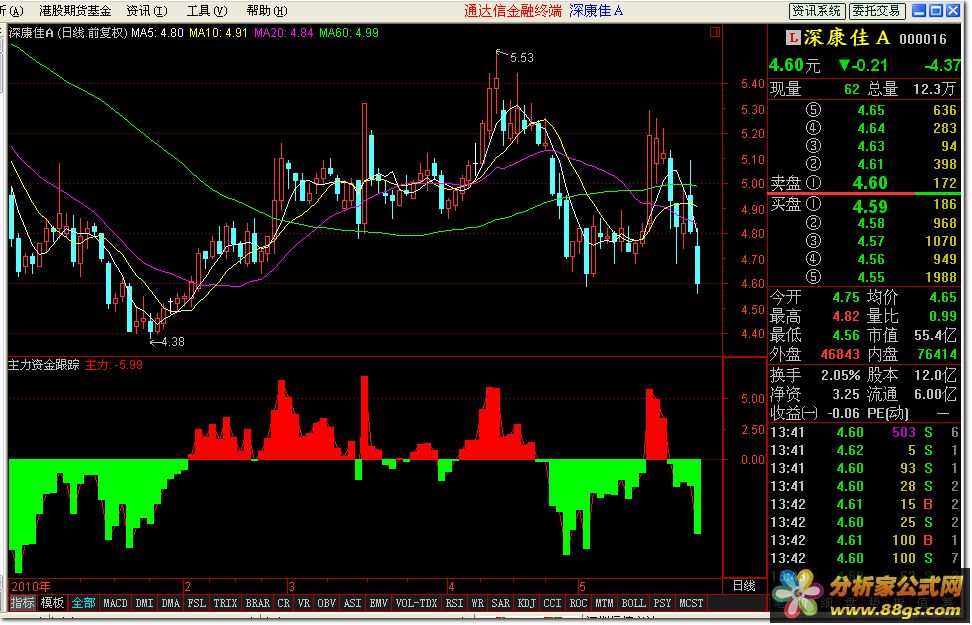972x625 pixels.
Task: Switch to the SAR indicator tab
Action: click(500, 603)
